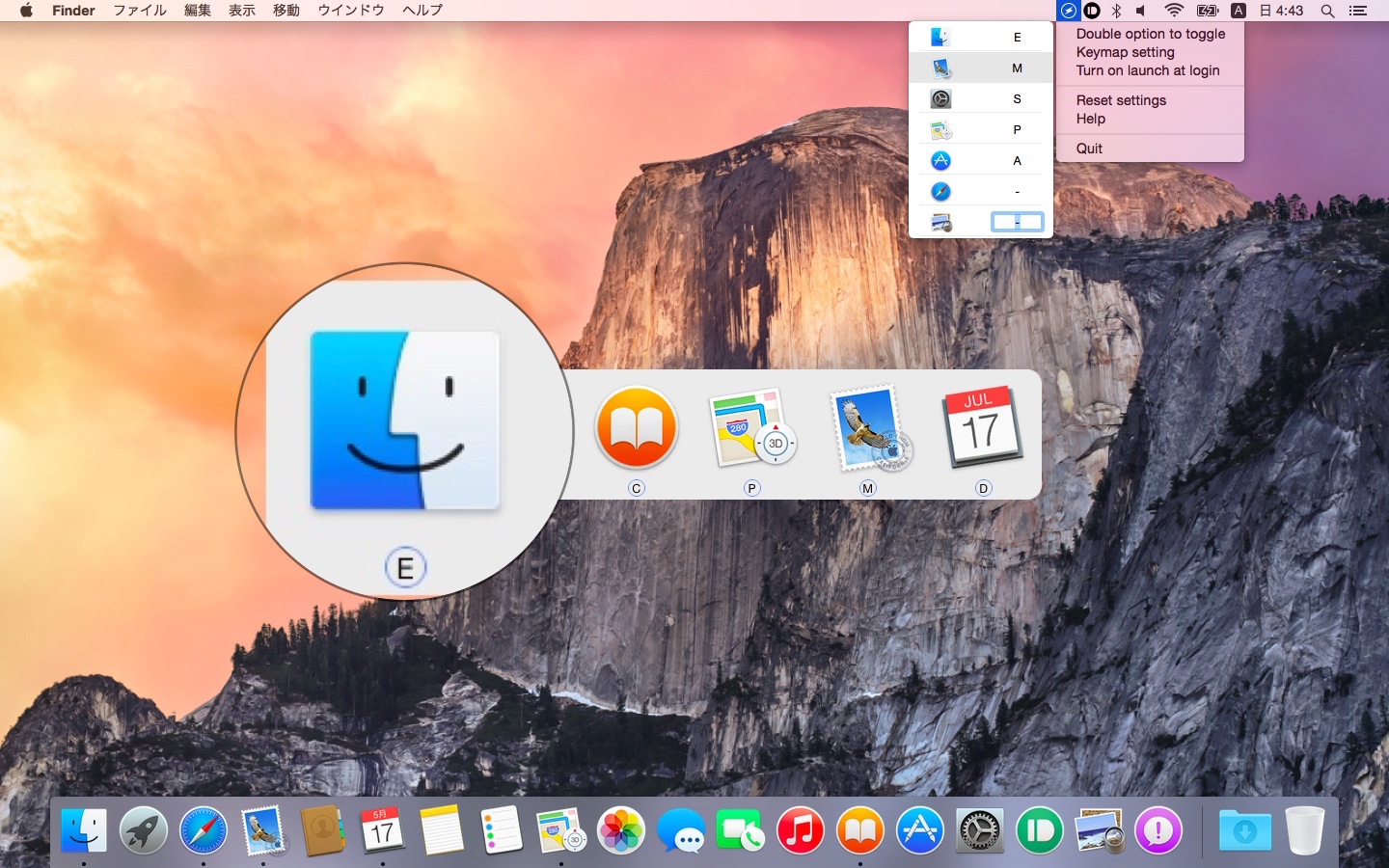
Task: Open Maps from the Dock
Action: 561,830
